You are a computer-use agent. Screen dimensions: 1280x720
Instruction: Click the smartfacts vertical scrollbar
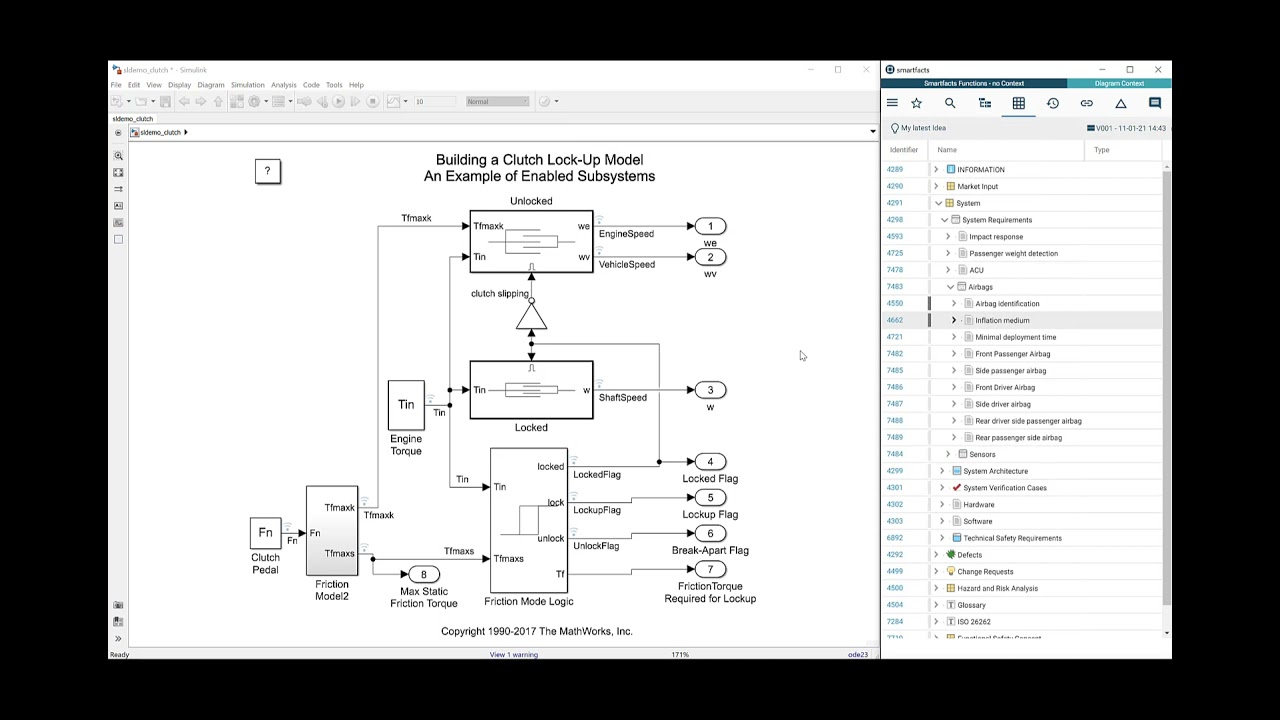[1167, 388]
